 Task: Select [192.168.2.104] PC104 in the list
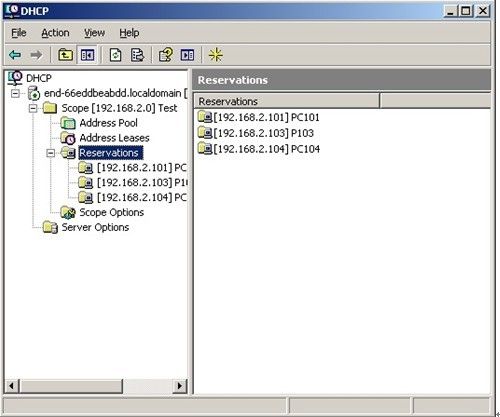point(267,148)
